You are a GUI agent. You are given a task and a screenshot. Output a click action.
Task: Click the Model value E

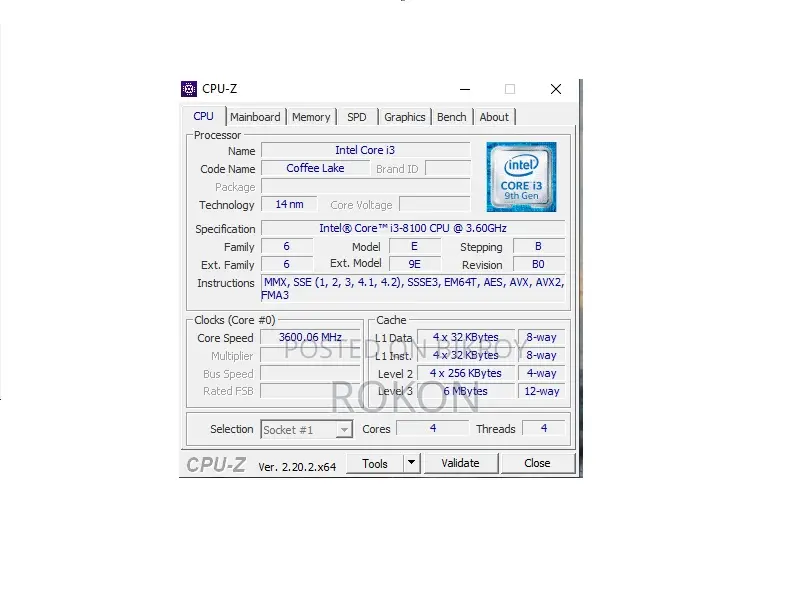(x=415, y=246)
